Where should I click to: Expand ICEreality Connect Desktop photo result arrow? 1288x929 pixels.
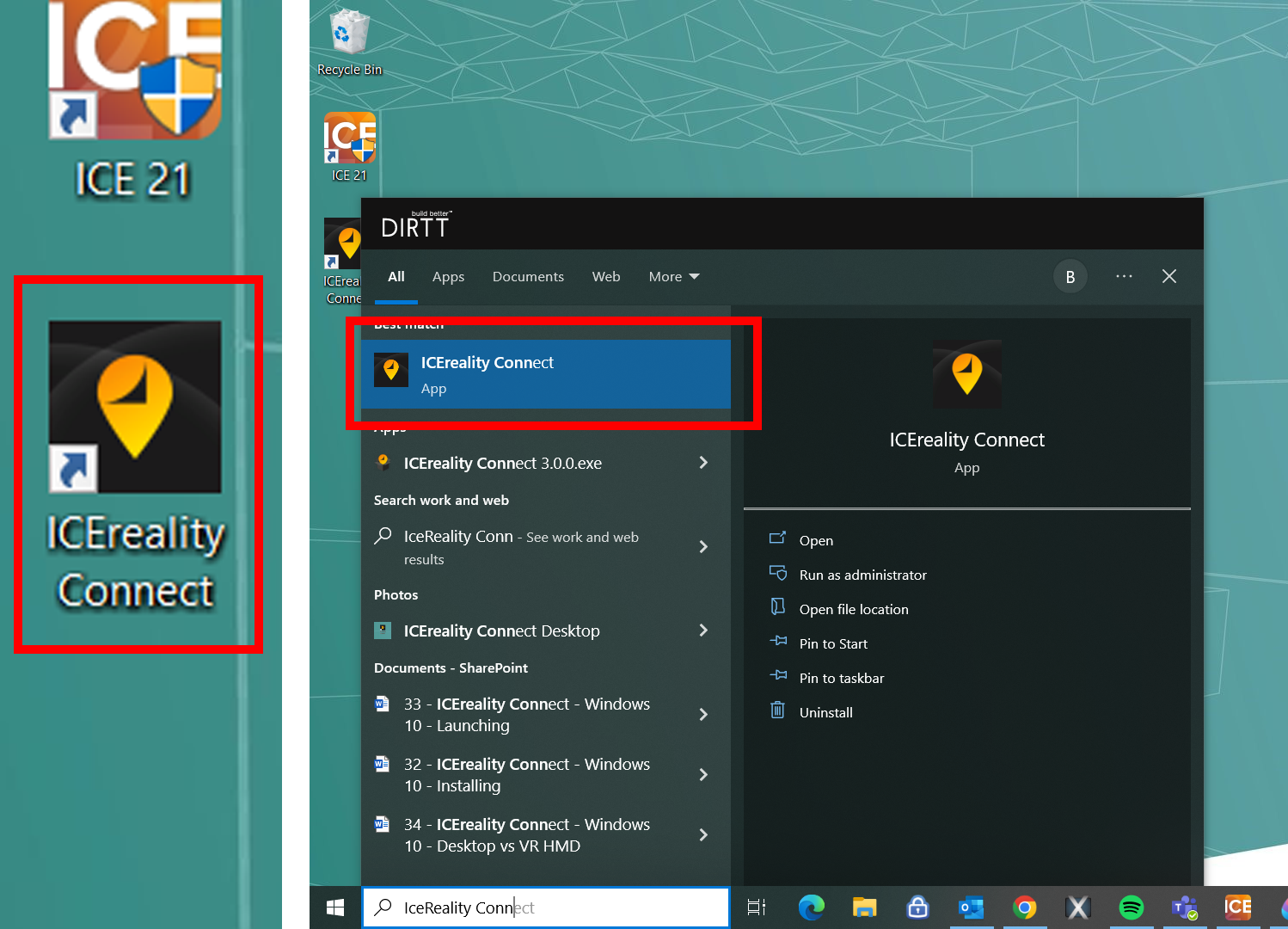pos(703,631)
